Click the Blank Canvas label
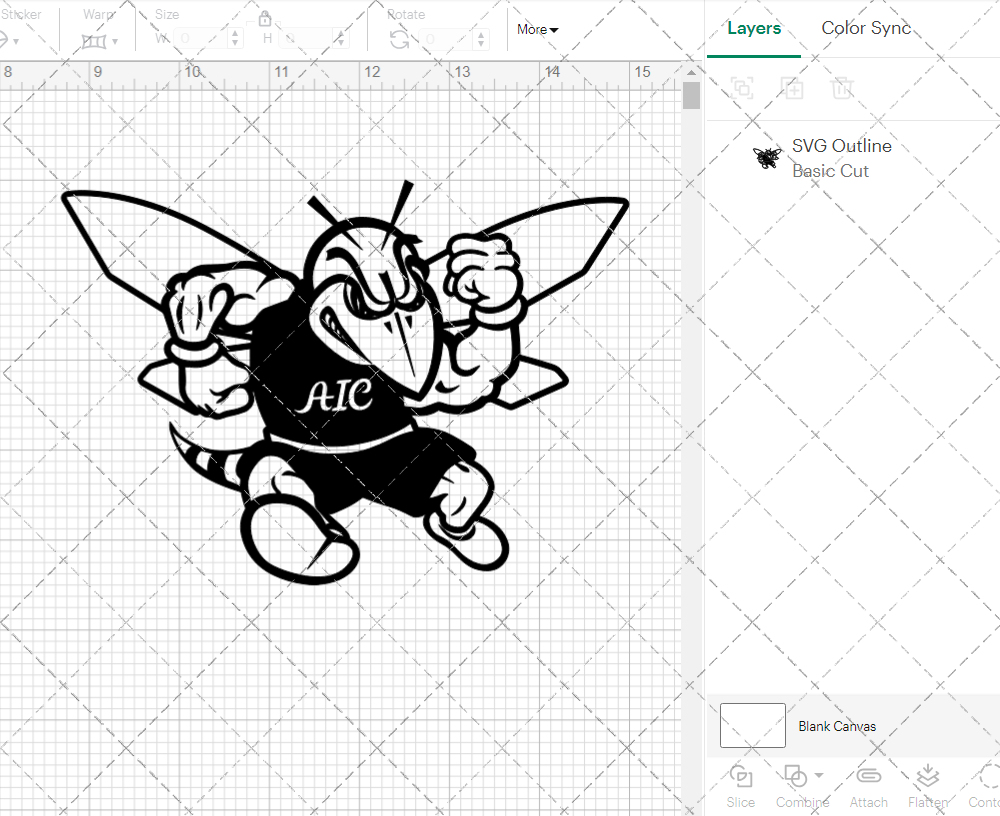 point(838,726)
